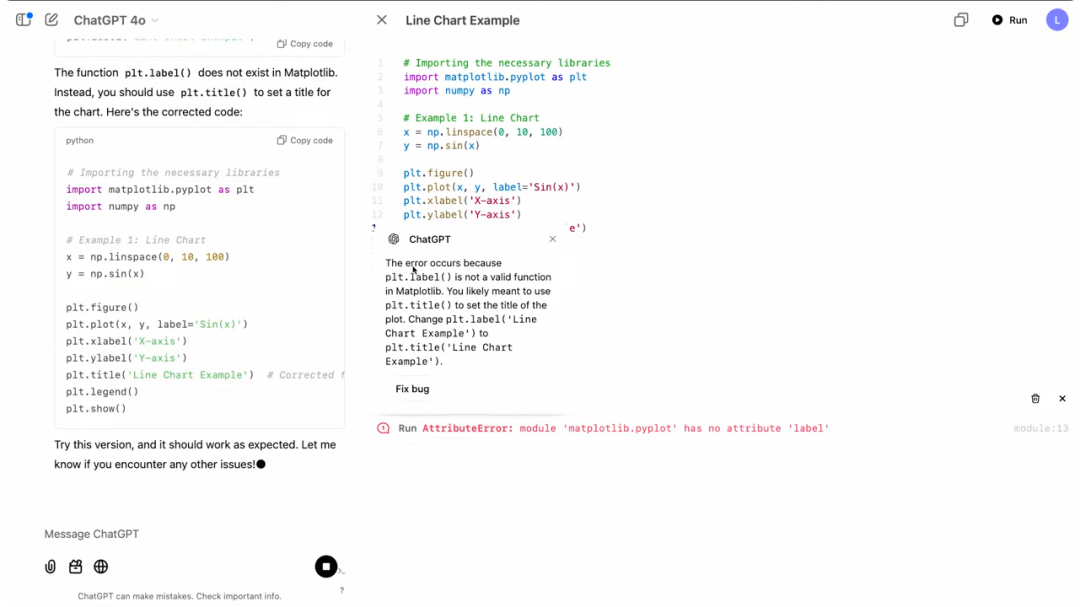Open the ChatGPT 4o model dropdown
Viewport: 1080px width, 607px height.
[x=116, y=21]
